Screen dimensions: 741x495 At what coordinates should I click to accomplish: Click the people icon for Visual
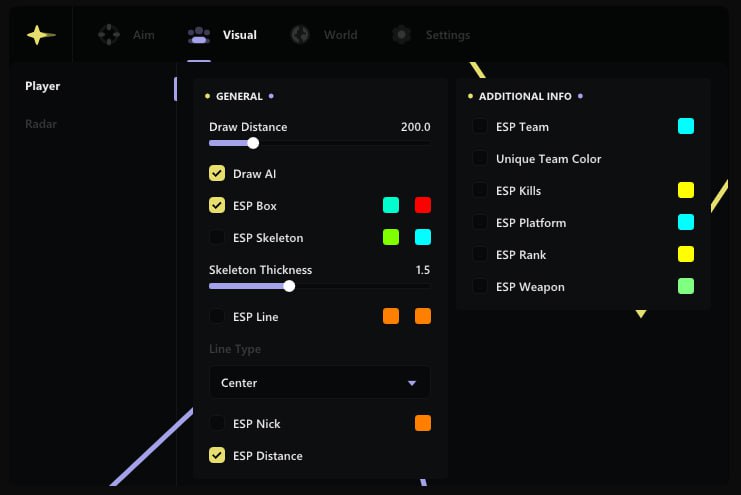pyautogui.click(x=199, y=35)
